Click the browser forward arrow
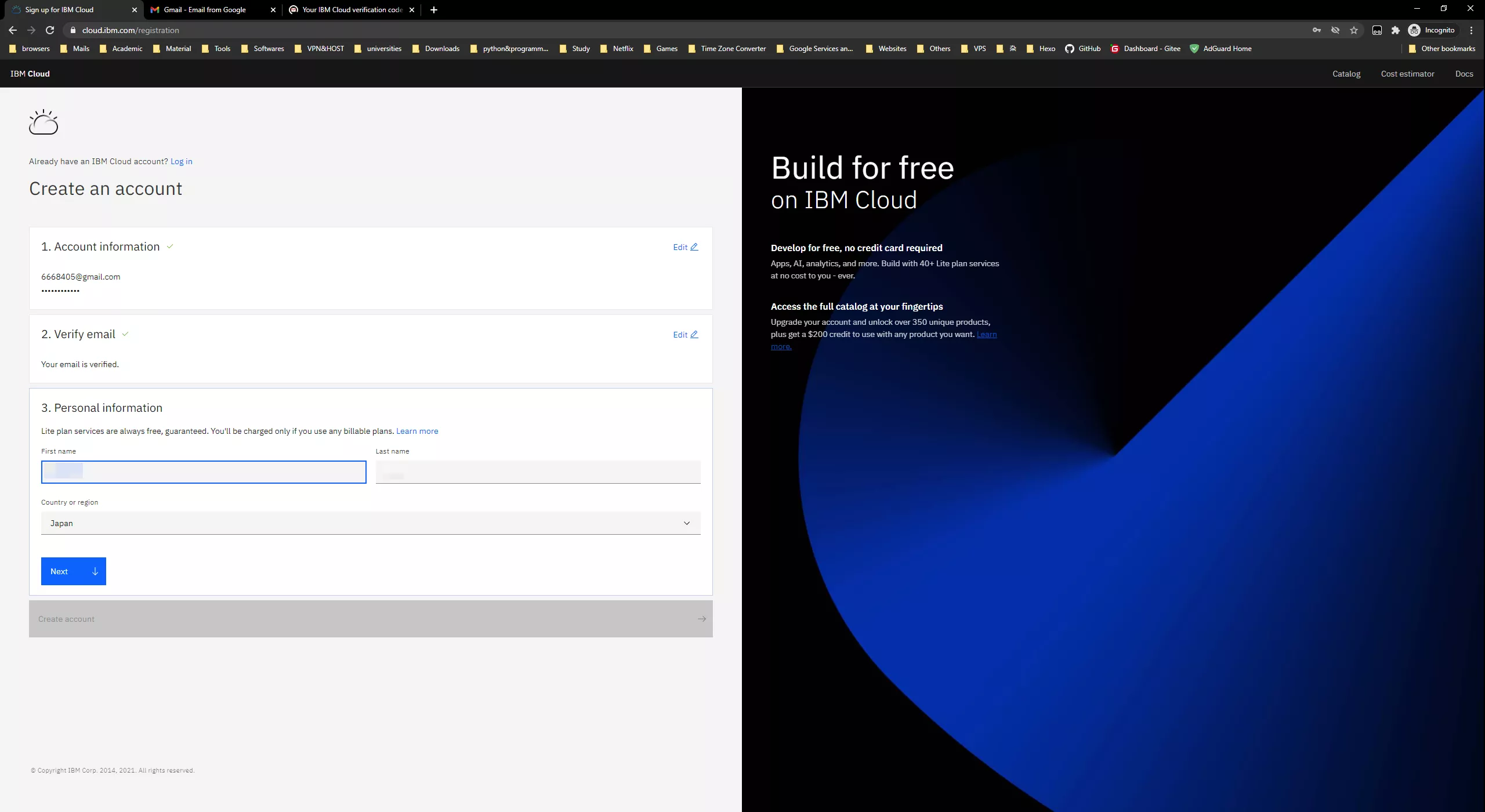The image size is (1485, 812). pos(31,30)
